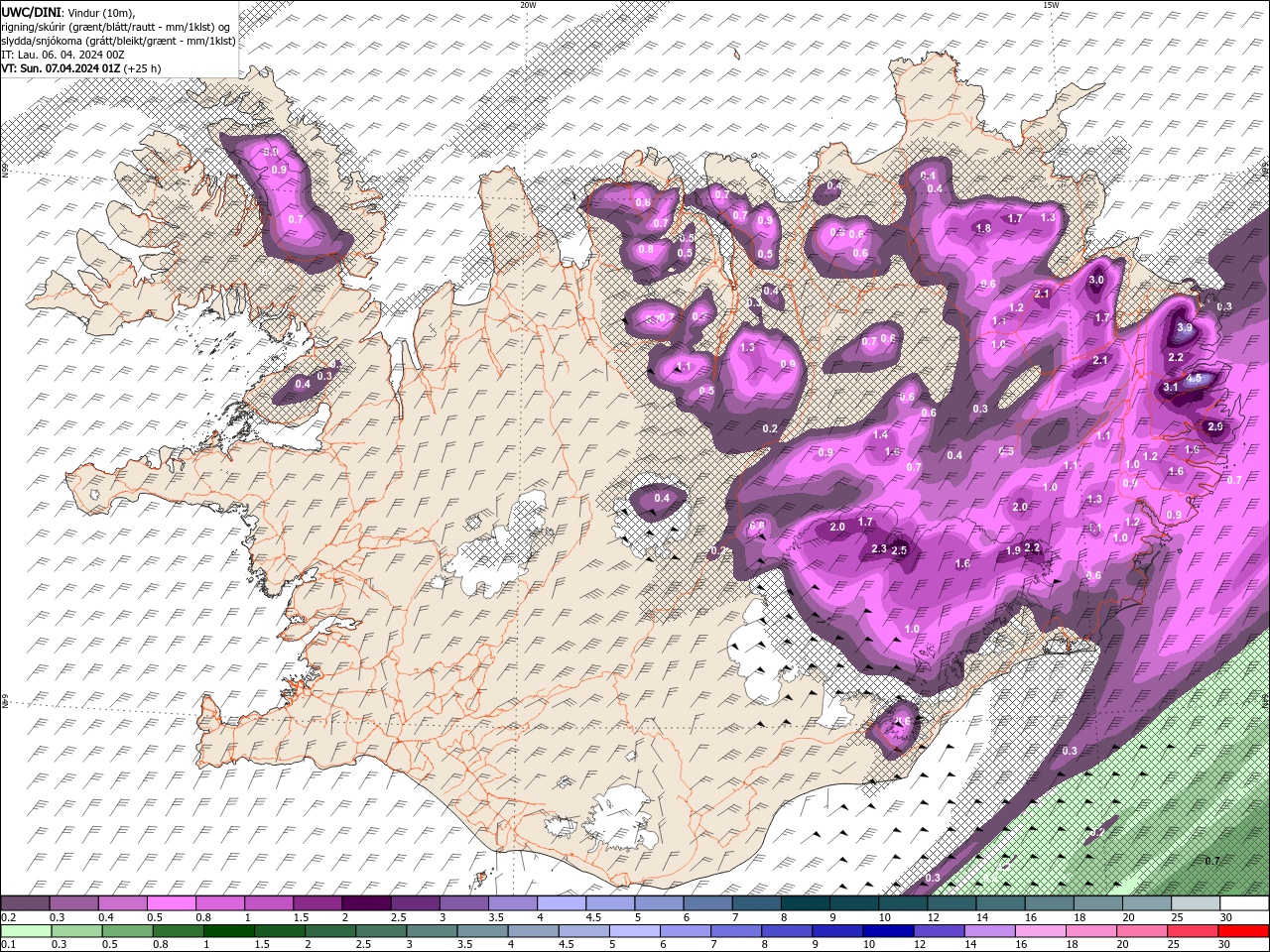Click the '20W' longitude label
Viewport: 1270px width, 952px height.
pyautogui.click(x=528, y=5)
